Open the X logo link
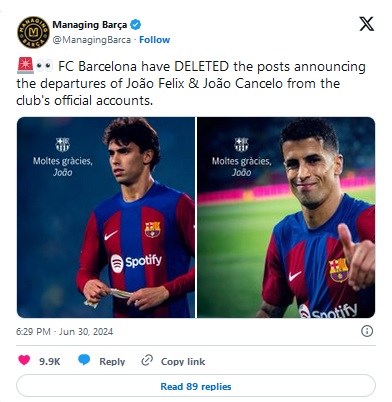392x402 pixels. (366, 24)
